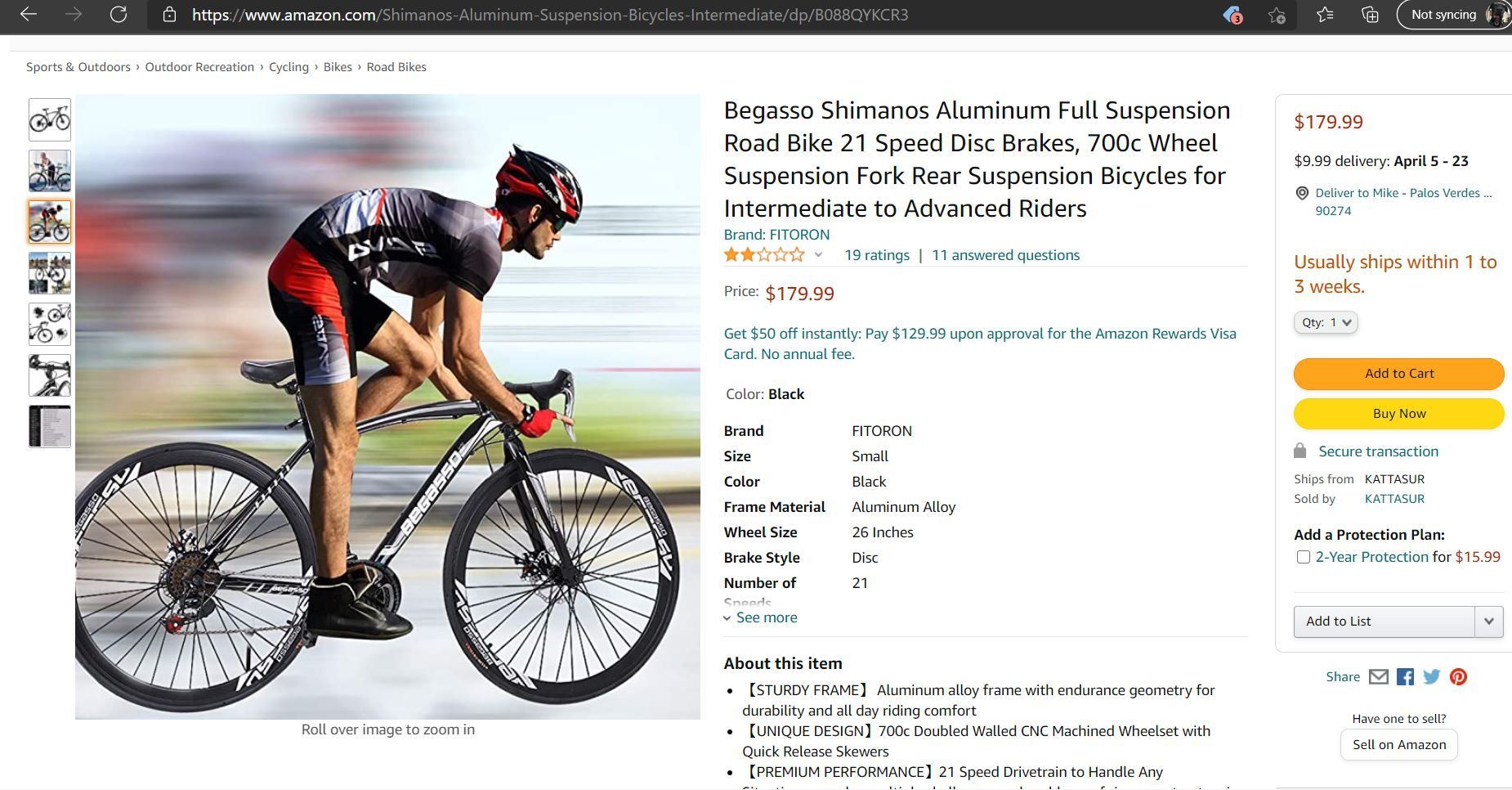Open the browser favorites star icon
This screenshot has height=790, width=1512.
click(x=1325, y=15)
